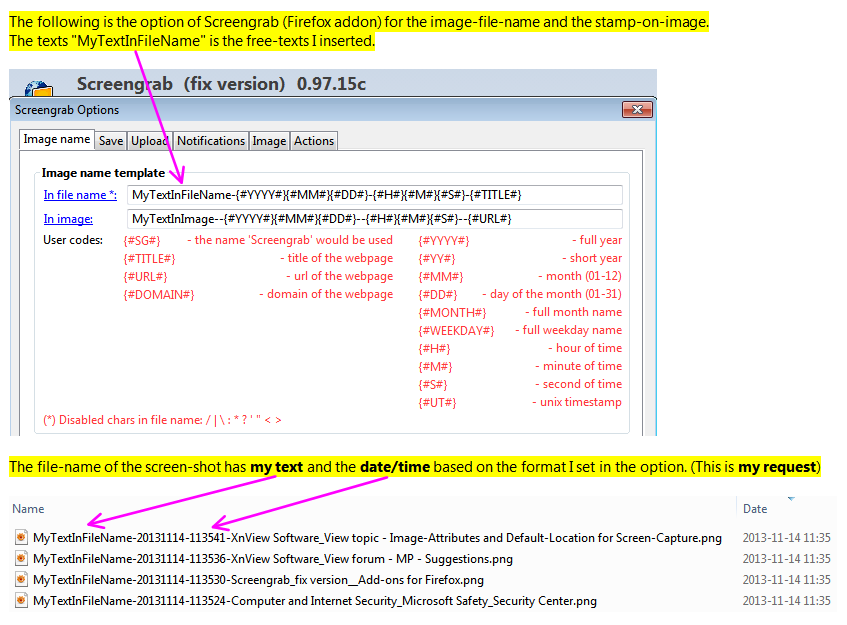Image resolution: width=847 pixels, height=625 pixels.
Task: Click the {#DOMAIN#} user code
Action: [x=159, y=295]
